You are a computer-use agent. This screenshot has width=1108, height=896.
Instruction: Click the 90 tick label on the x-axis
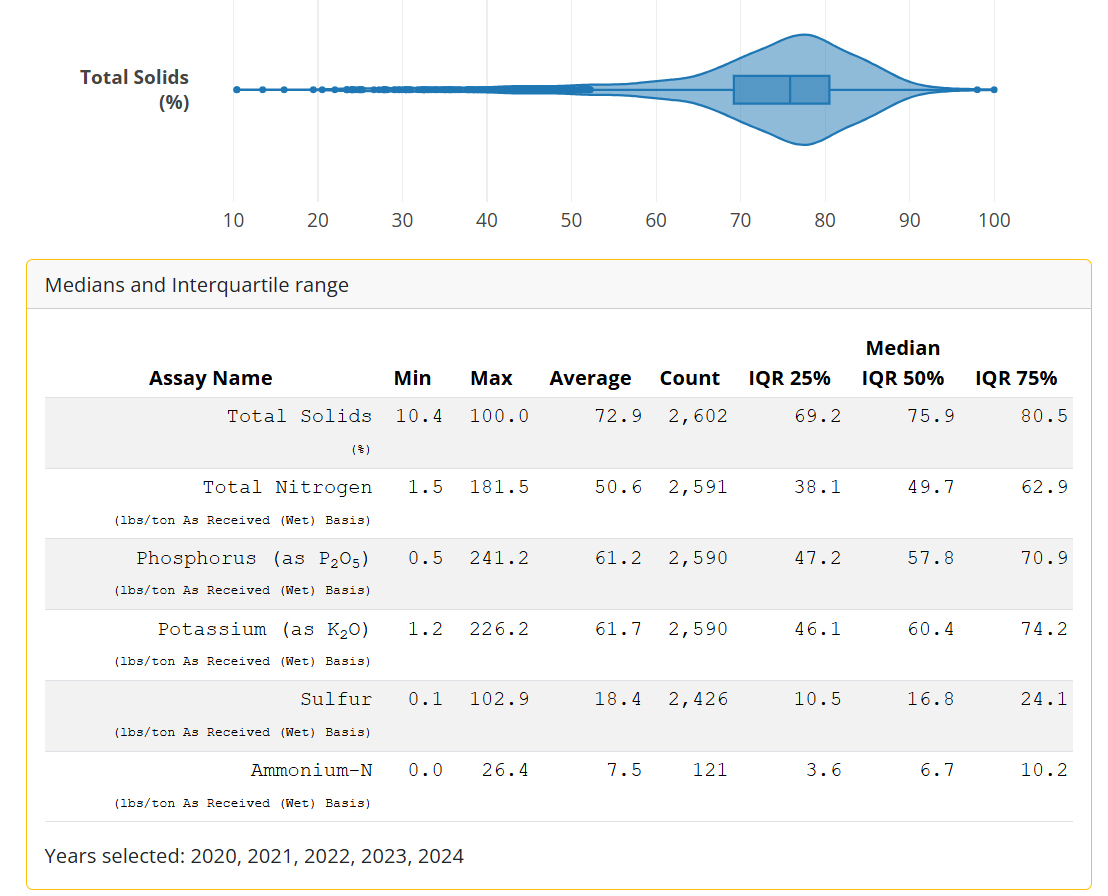click(x=909, y=221)
